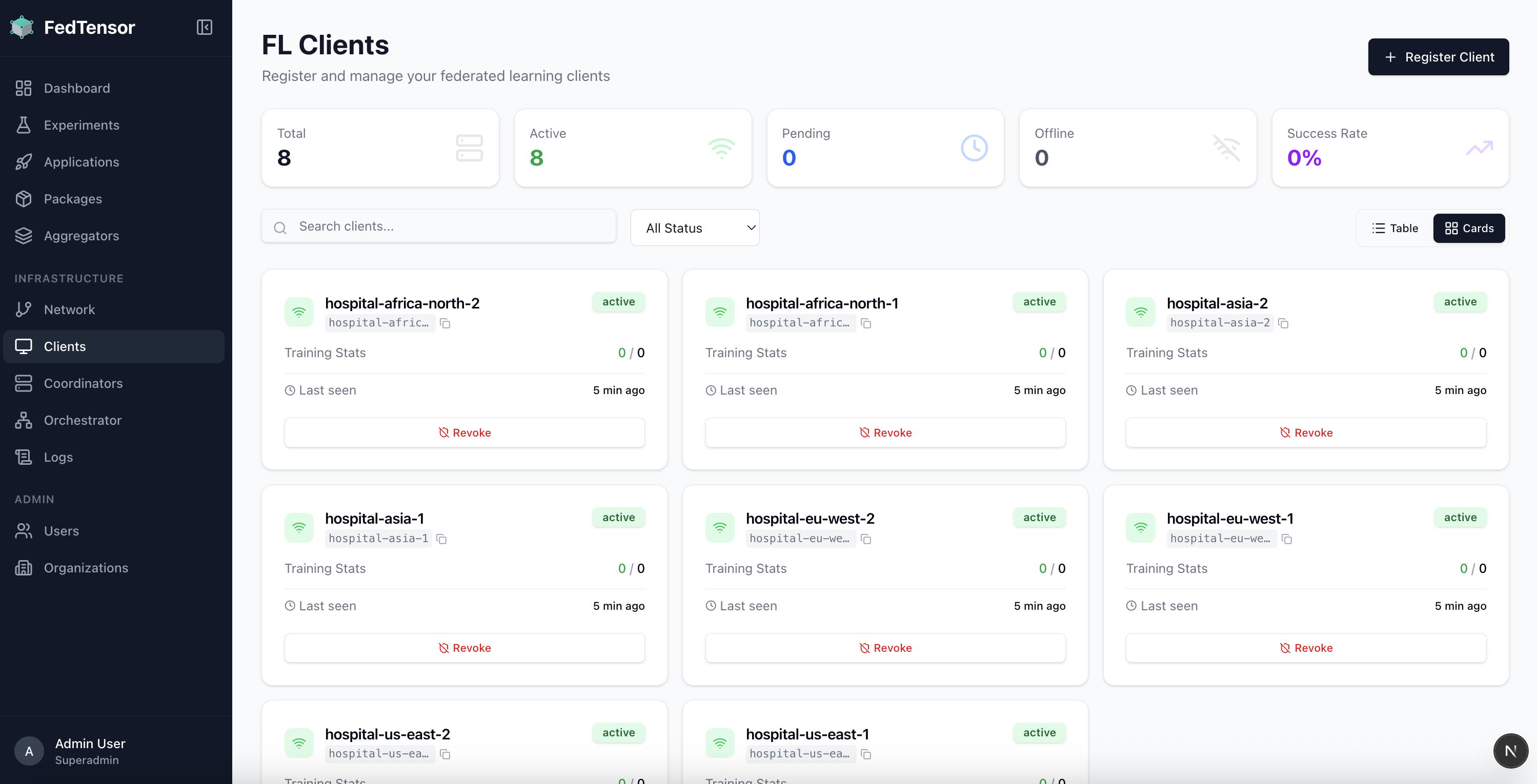Open Experiments in sidebar

tap(81, 125)
